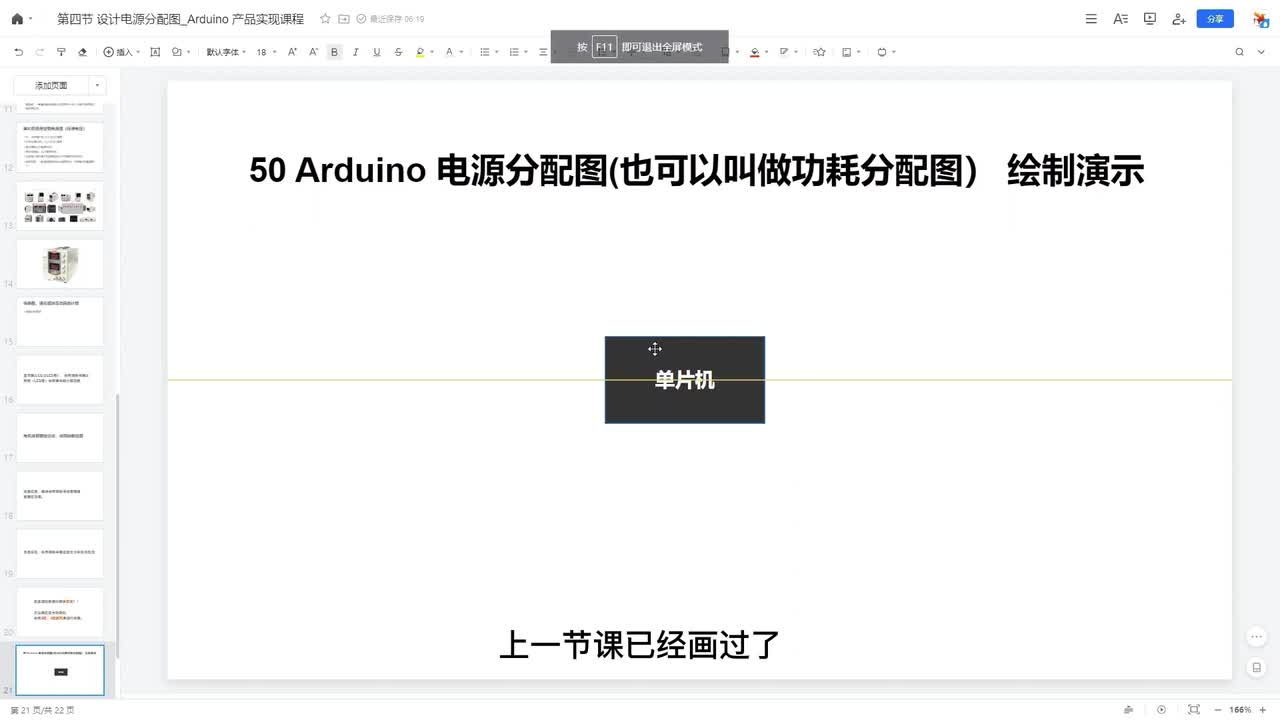The height and width of the screenshot is (720, 1280).
Task: Undo the last action
Action: pyautogui.click(x=18, y=52)
